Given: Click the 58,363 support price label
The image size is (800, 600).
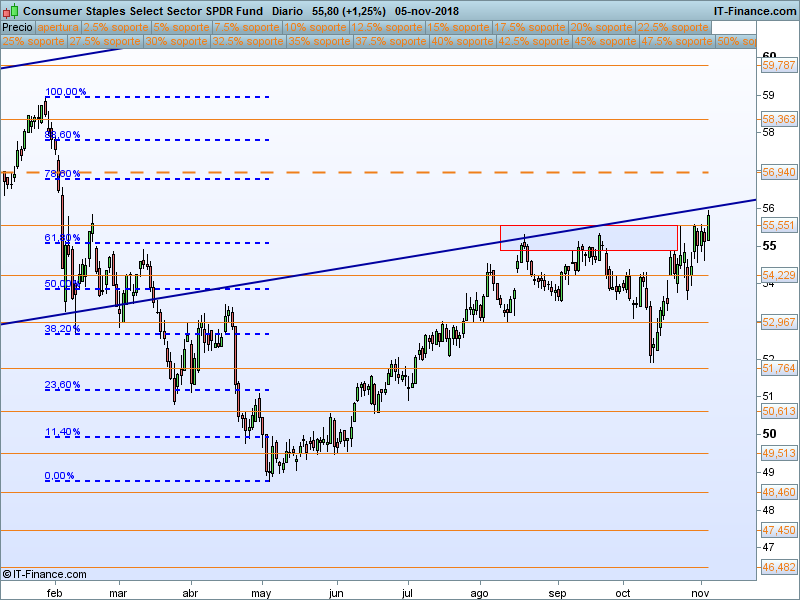Looking at the screenshot, I should click(779, 119).
